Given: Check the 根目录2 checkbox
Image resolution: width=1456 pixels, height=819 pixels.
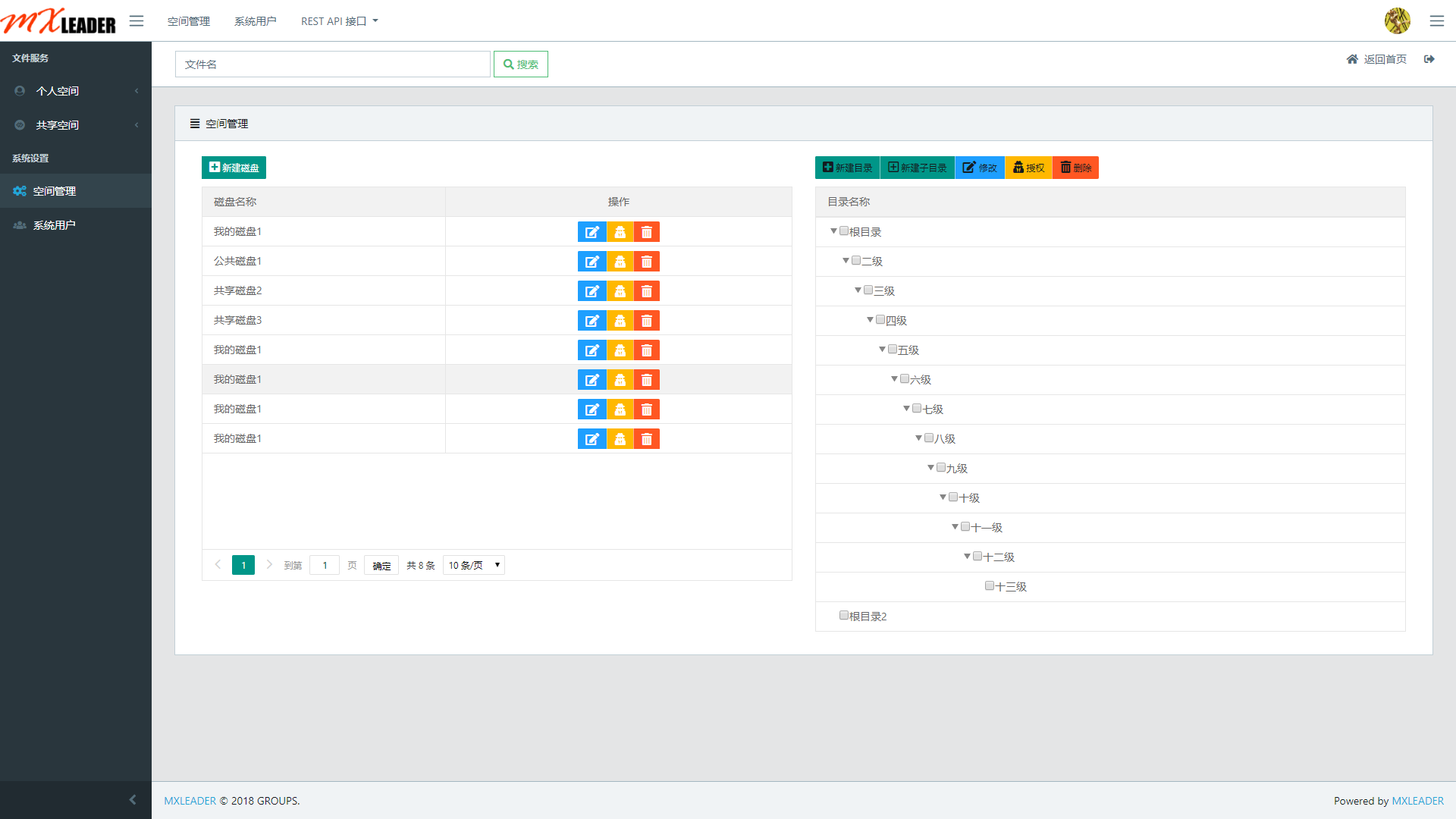Looking at the screenshot, I should (x=844, y=616).
